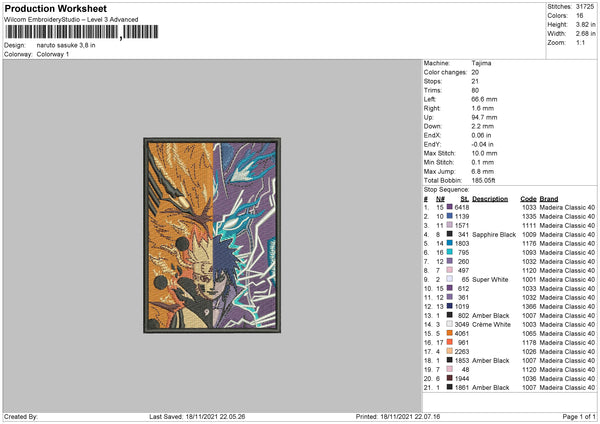Select the Width value 2.68 in
This screenshot has height=424, width=600.
pyautogui.click(x=585, y=34)
